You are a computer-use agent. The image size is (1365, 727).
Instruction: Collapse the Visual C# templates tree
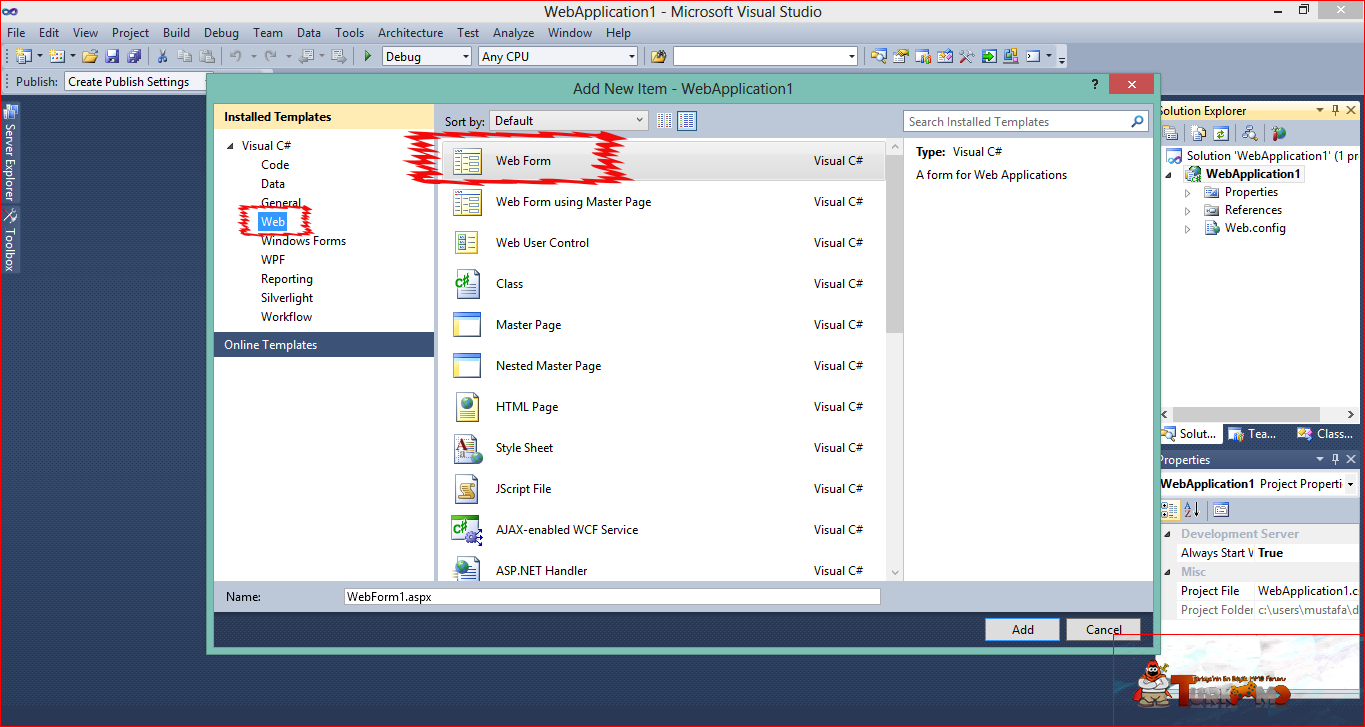point(230,146)
